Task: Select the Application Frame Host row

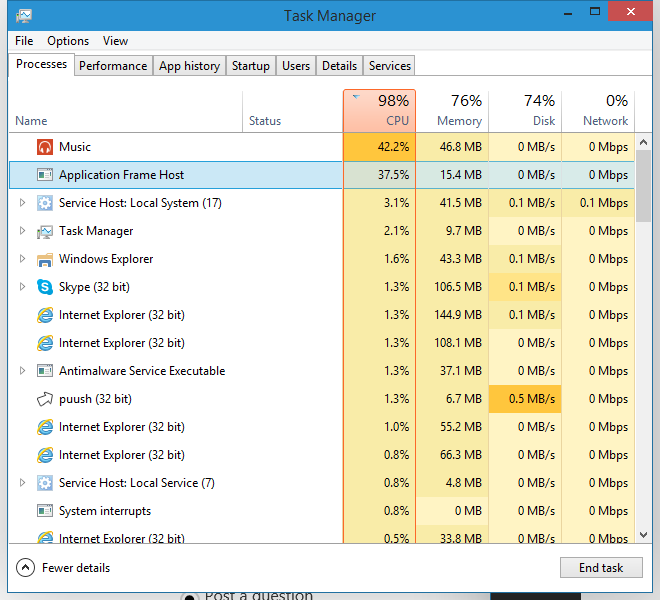Action: 322,175
